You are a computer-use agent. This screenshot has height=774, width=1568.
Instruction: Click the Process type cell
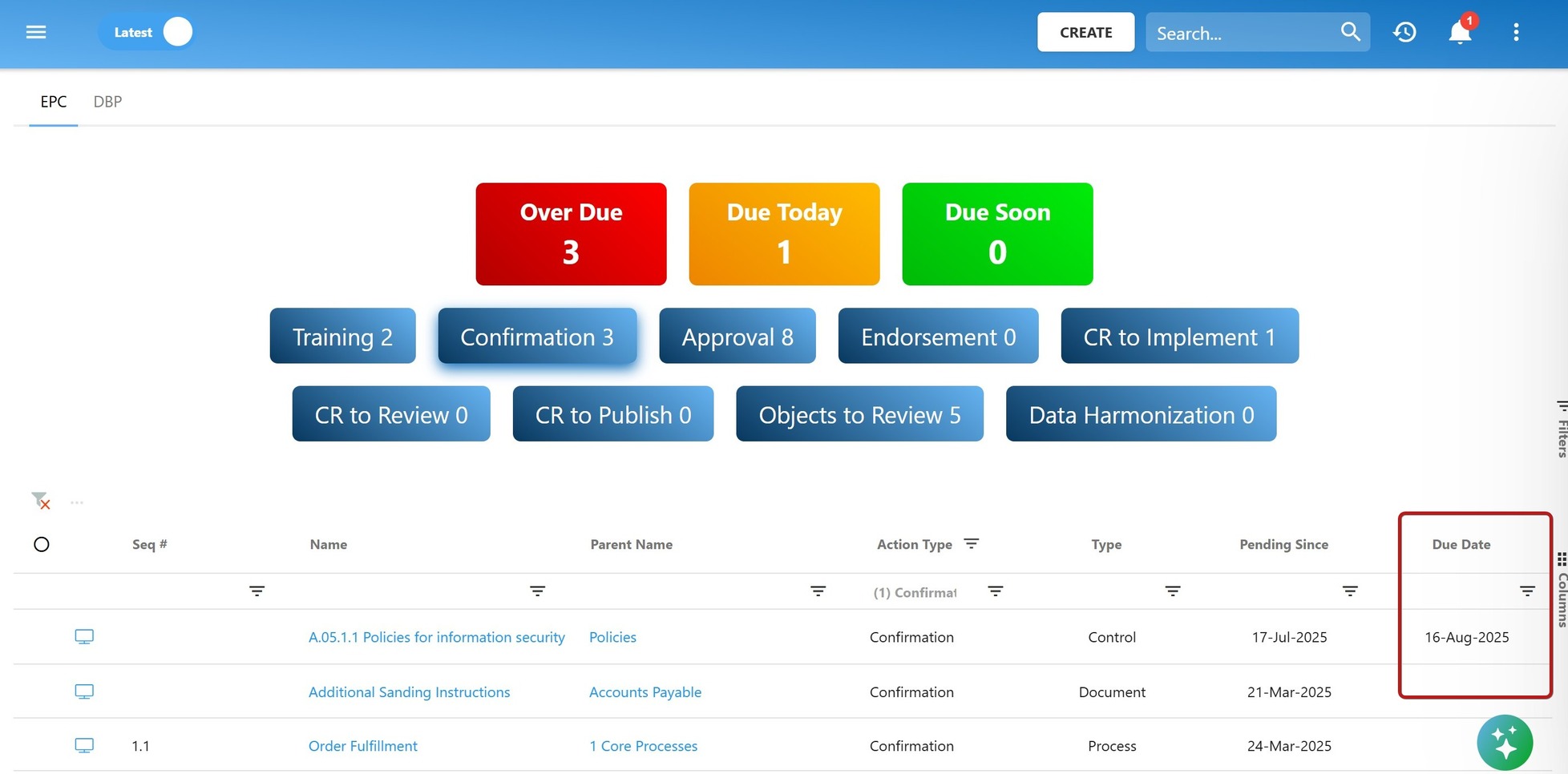point(1112,746)
